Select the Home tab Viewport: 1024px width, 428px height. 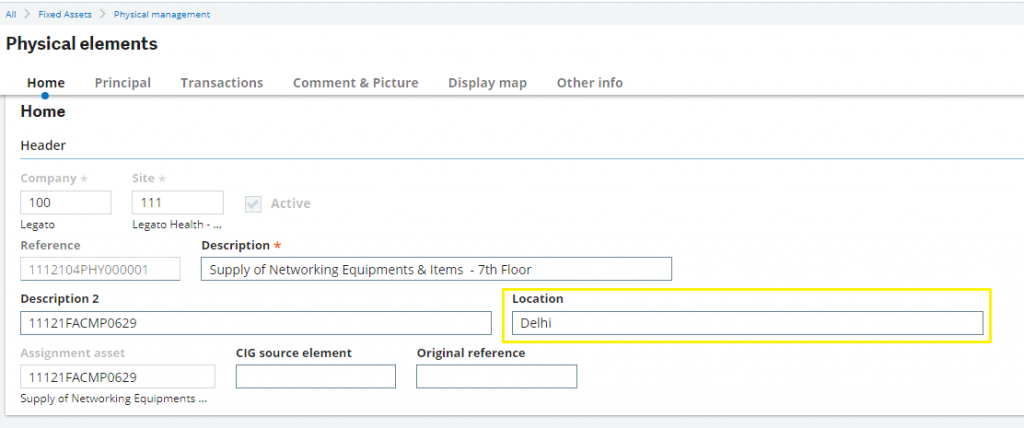(x=46, y=83)
